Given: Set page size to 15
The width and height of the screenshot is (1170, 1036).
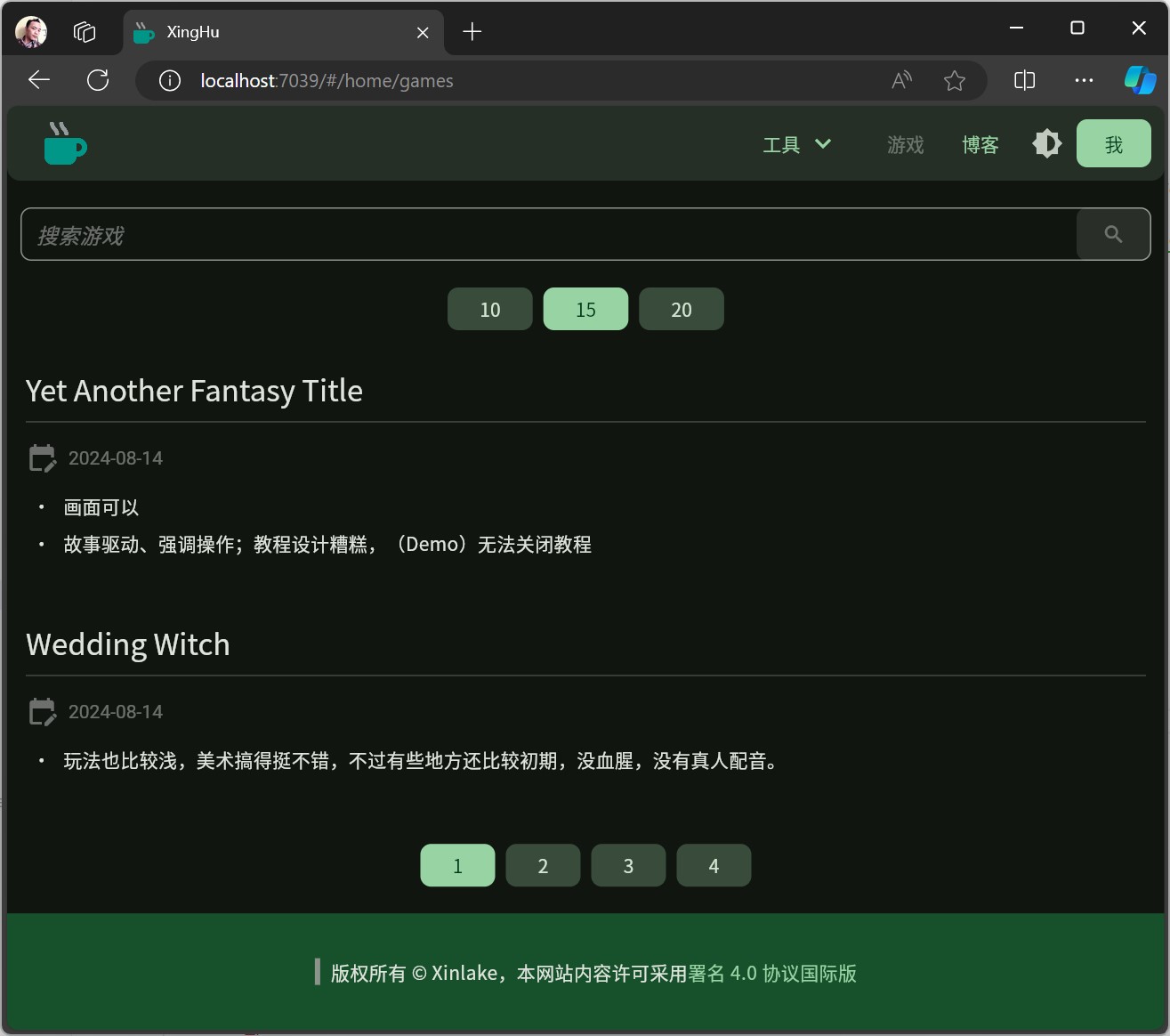Looking at the screenshot, I should (585, 309).
